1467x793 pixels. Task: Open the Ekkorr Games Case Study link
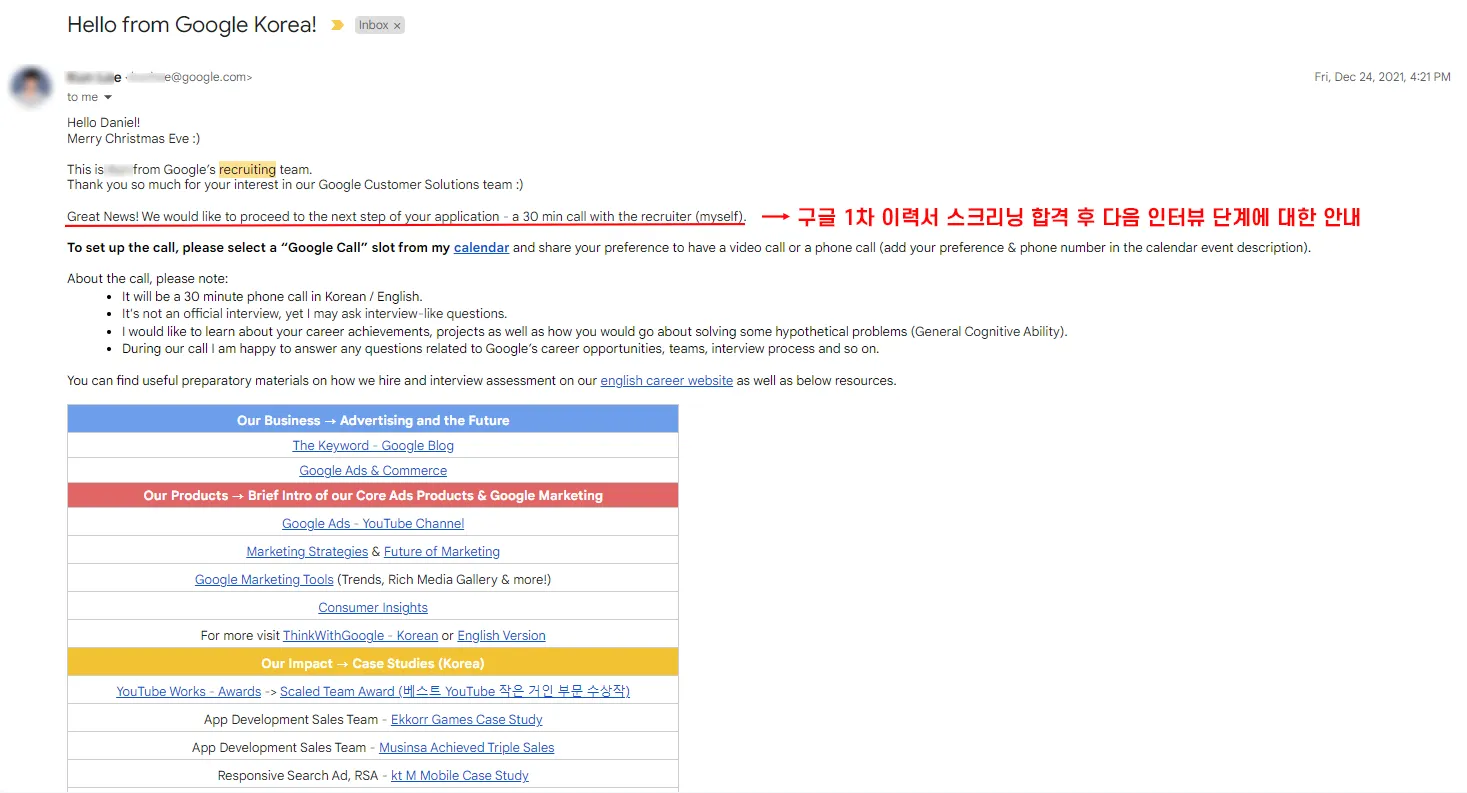(466, 719)
